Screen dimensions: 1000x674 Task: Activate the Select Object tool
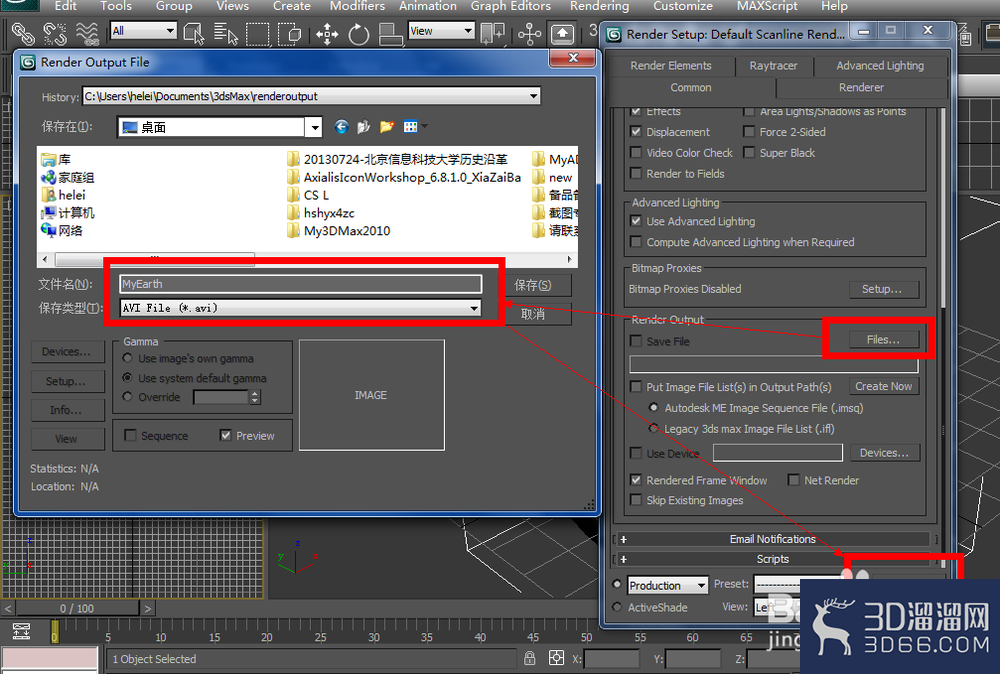pyautogui.click(x=193, y=33)
